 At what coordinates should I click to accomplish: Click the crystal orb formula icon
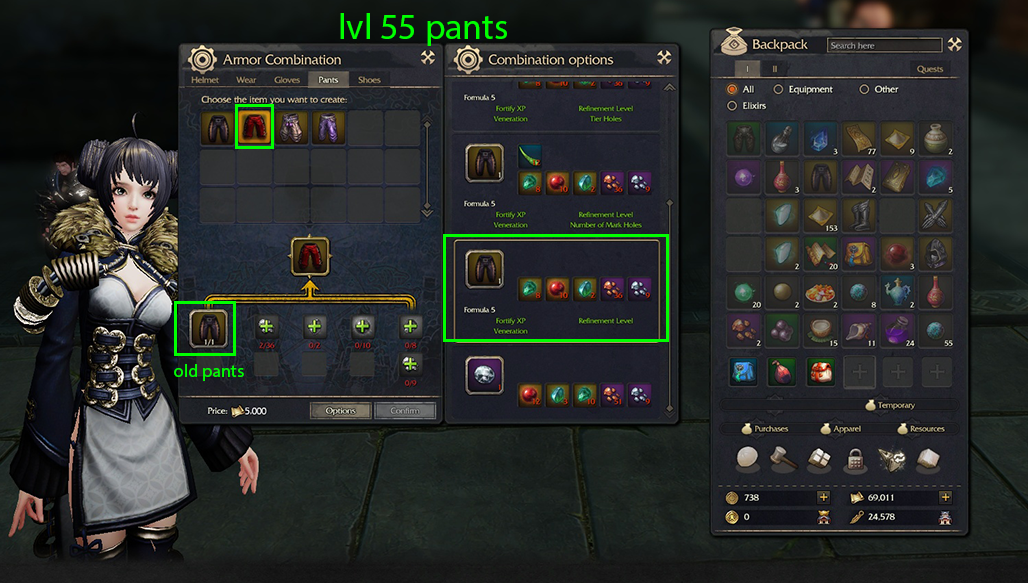484,376
